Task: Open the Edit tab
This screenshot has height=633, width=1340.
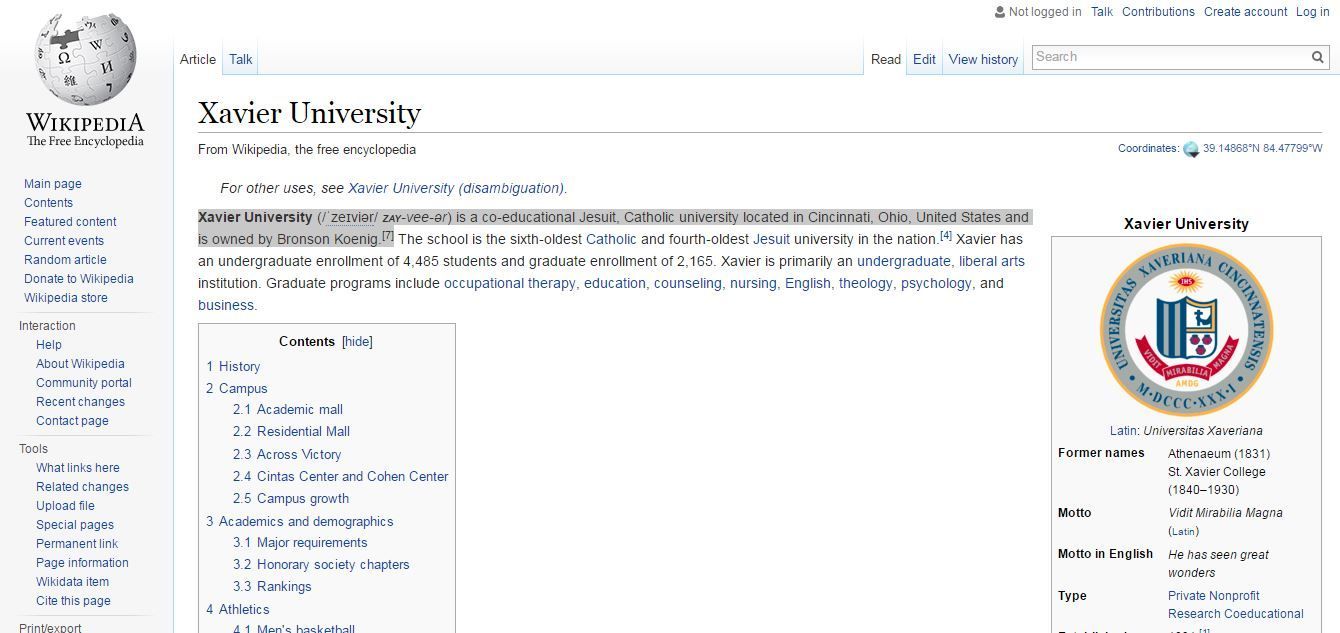Action: click(924, 59)
